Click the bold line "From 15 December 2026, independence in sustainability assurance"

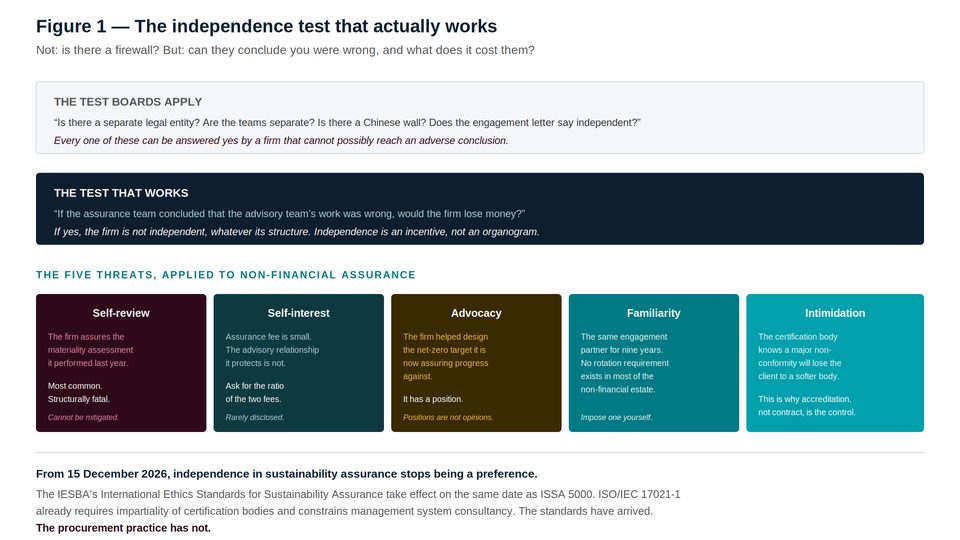(287, 474)
